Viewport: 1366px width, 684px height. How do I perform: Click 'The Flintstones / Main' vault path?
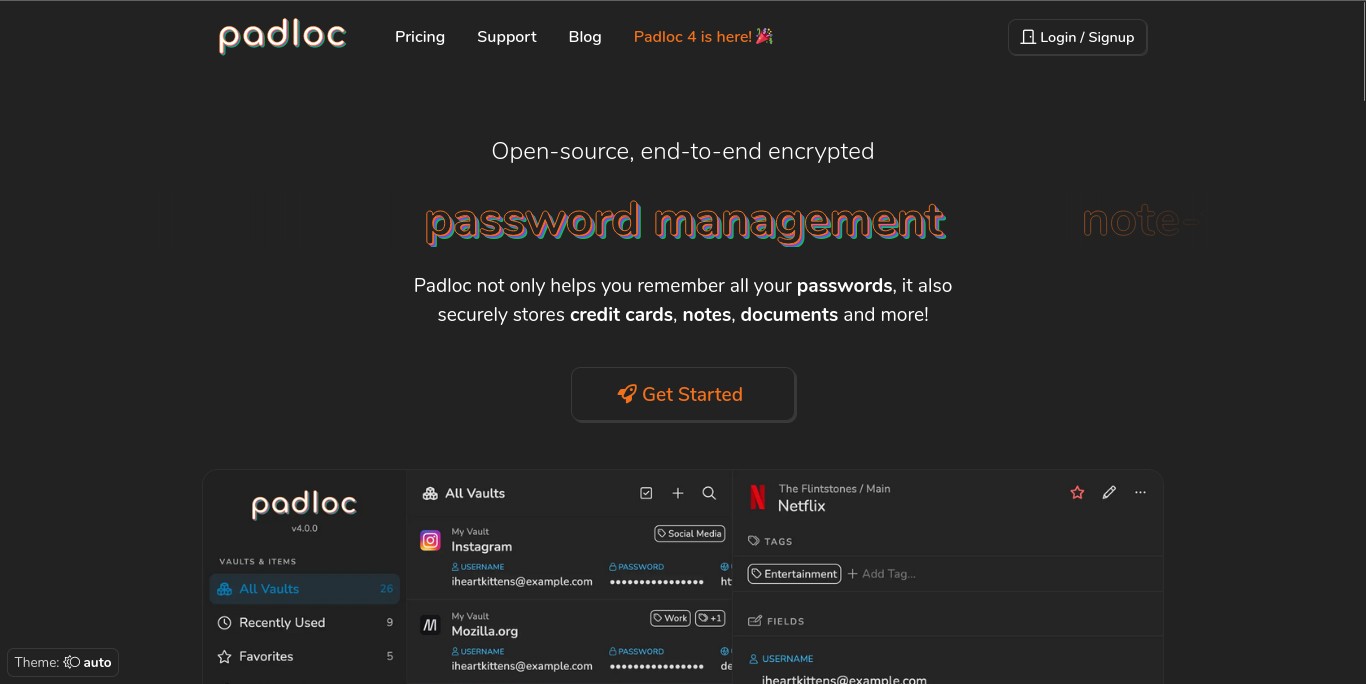click(834, 489)
